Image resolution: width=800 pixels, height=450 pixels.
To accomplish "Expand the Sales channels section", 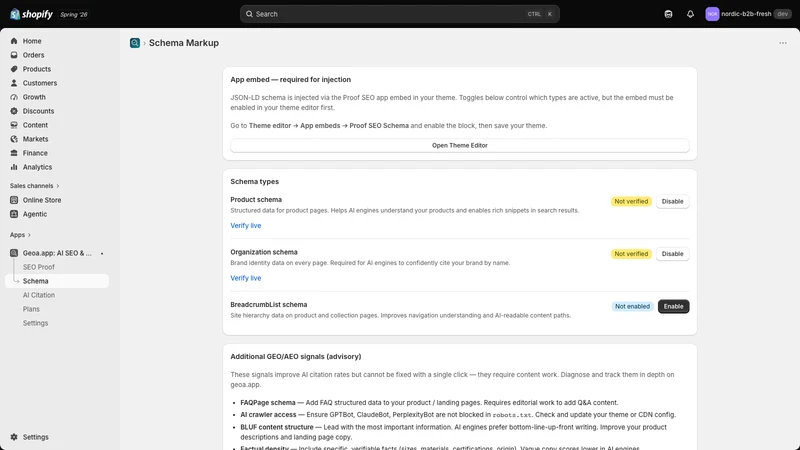I will tap(34, 186).
